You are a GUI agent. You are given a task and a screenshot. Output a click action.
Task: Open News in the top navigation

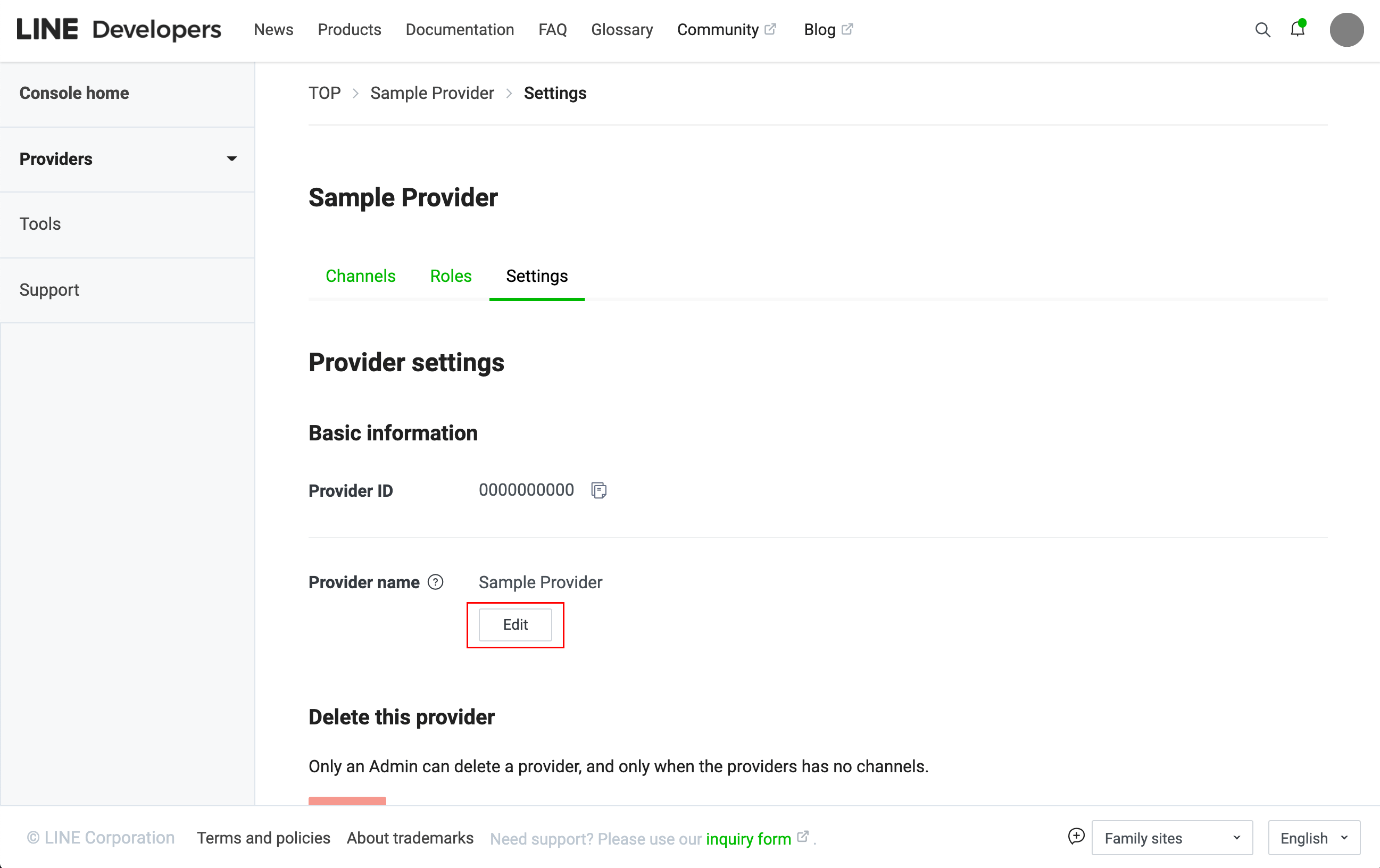273,30
